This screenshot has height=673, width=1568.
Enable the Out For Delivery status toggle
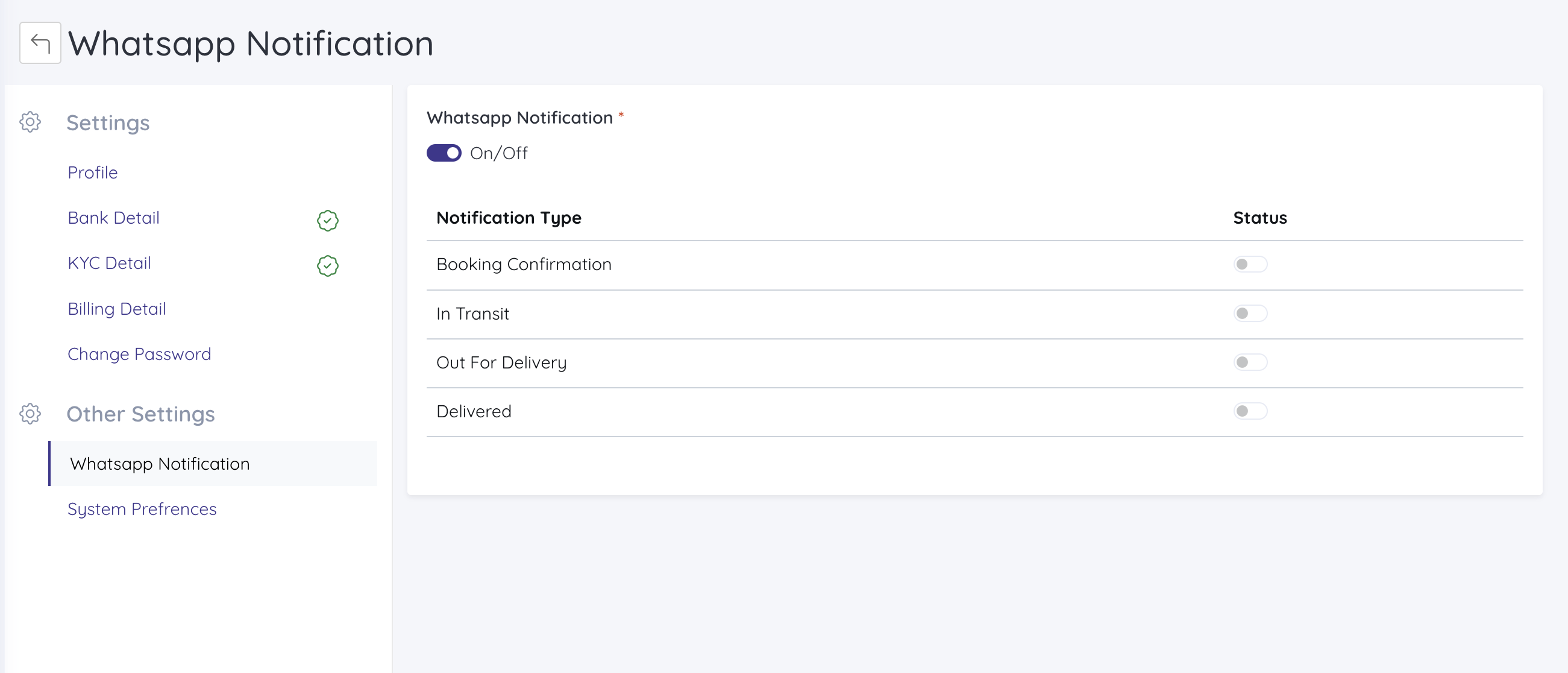pyautogui.click(x=1250, y=362)
